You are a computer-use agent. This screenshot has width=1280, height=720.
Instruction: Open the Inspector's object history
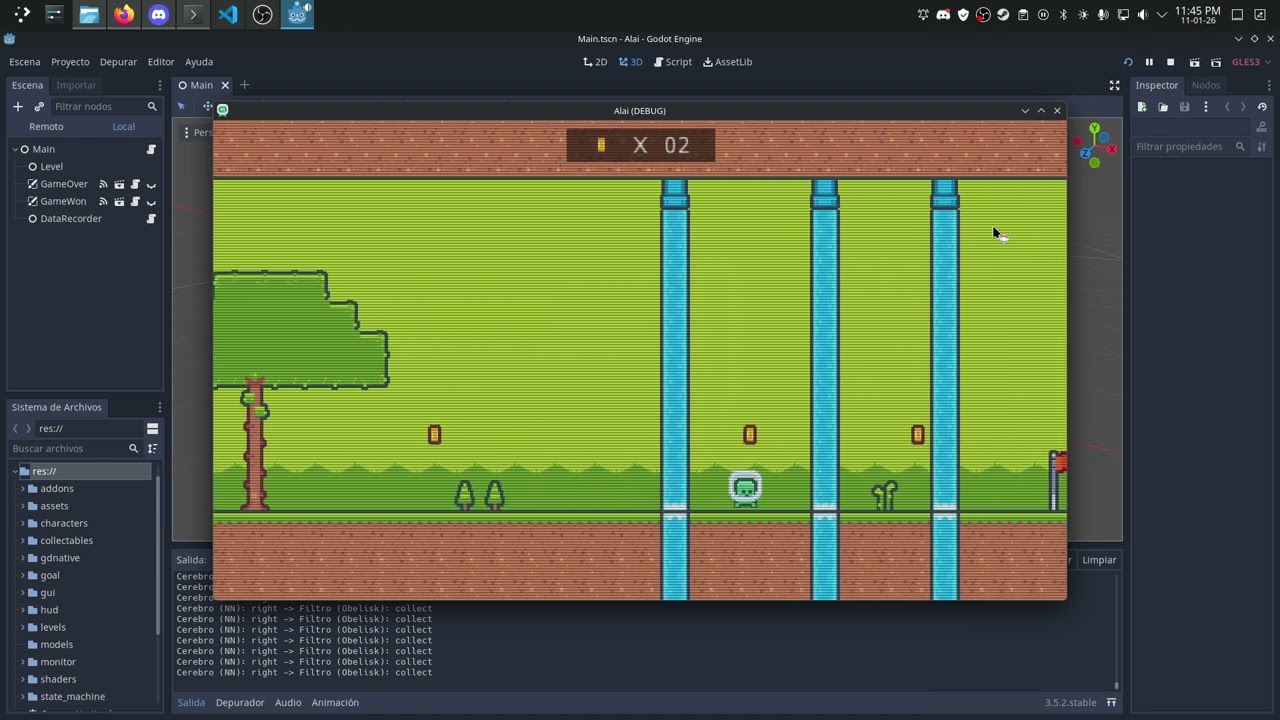click(1262, 107)
